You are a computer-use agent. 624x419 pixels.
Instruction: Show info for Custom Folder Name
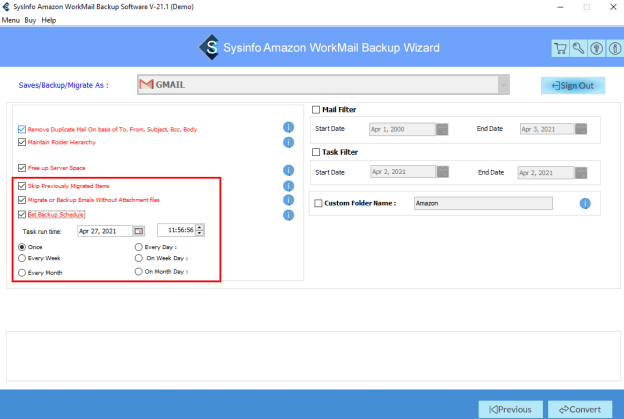[585, 203]
